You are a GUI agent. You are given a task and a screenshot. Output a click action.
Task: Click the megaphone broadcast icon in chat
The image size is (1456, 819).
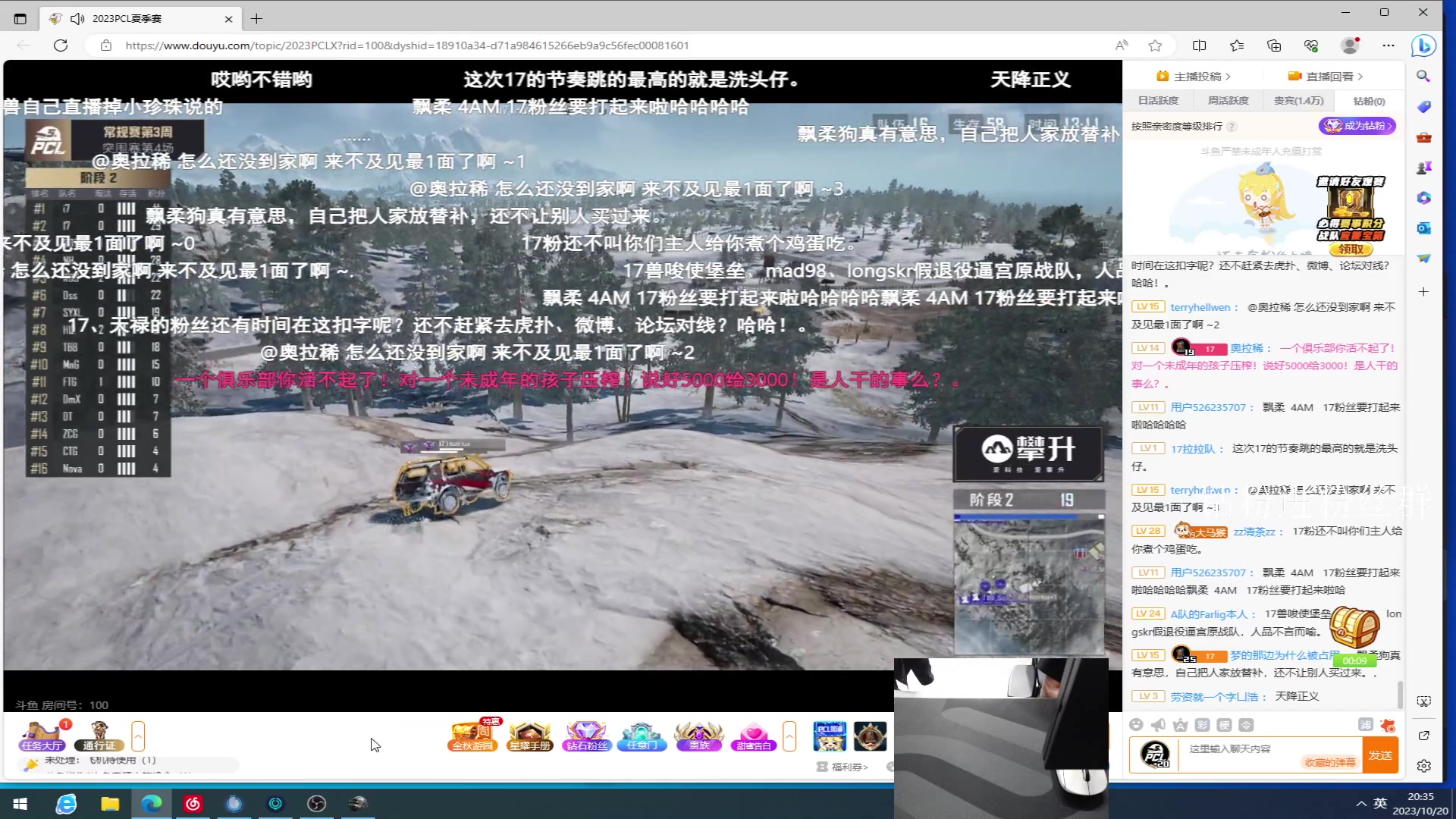[x=1158, y=725]
